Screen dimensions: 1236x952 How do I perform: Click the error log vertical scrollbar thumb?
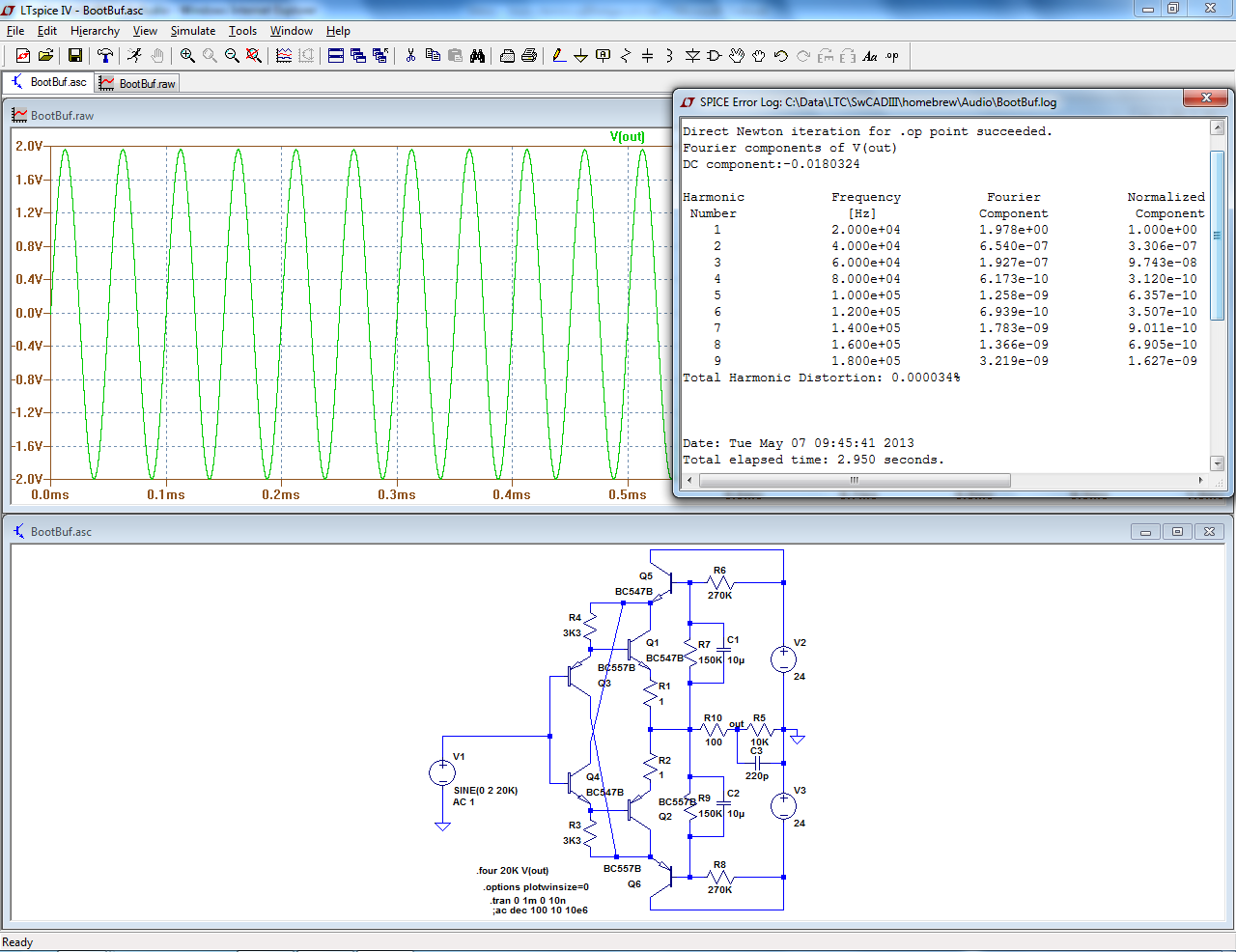point(1217,236)
